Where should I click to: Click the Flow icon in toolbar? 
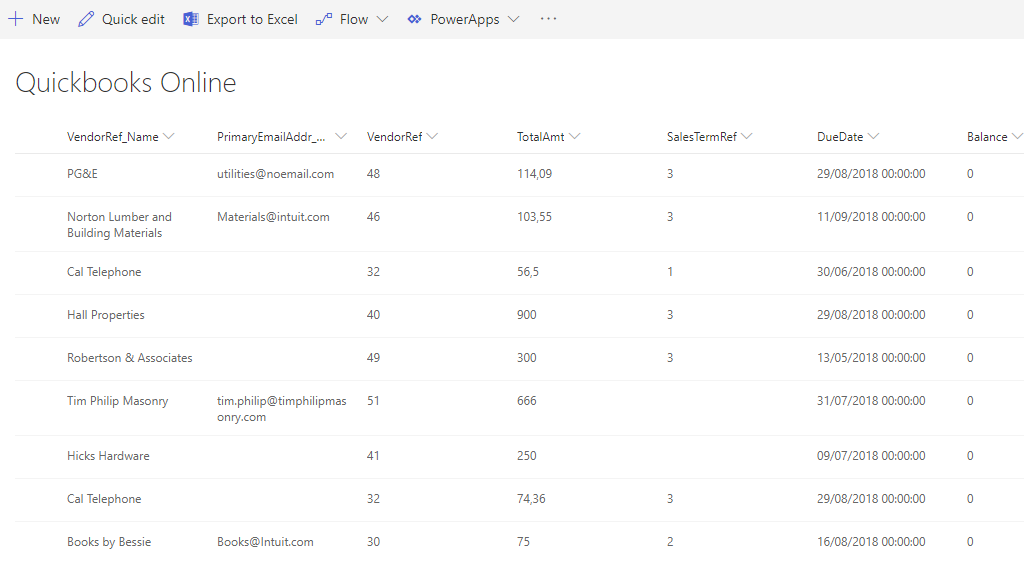[x=324, y=19]
